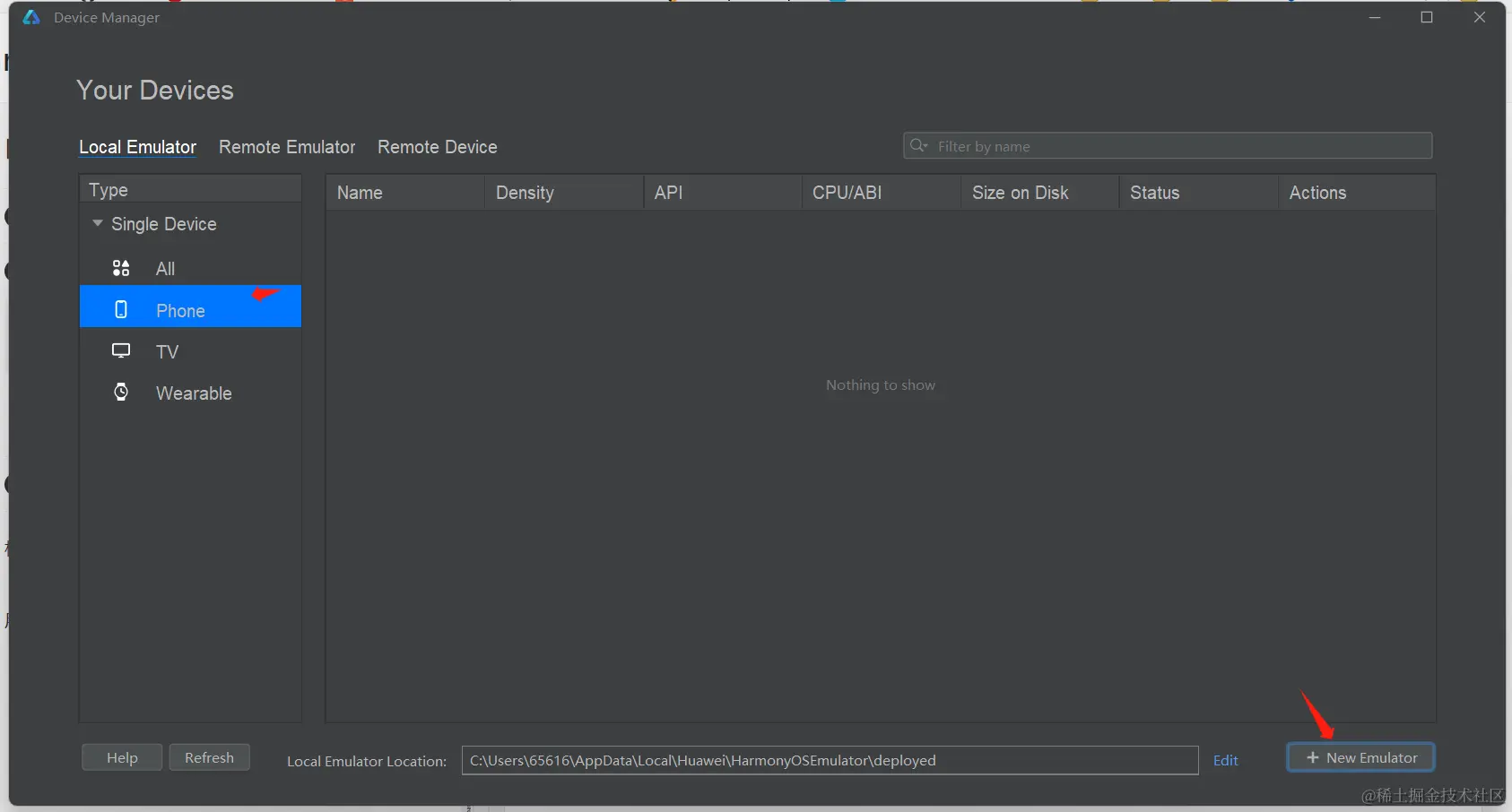This screenshot has width=1512, height=812.
Task: Select the Wearable device type
Action: [190, 393]
